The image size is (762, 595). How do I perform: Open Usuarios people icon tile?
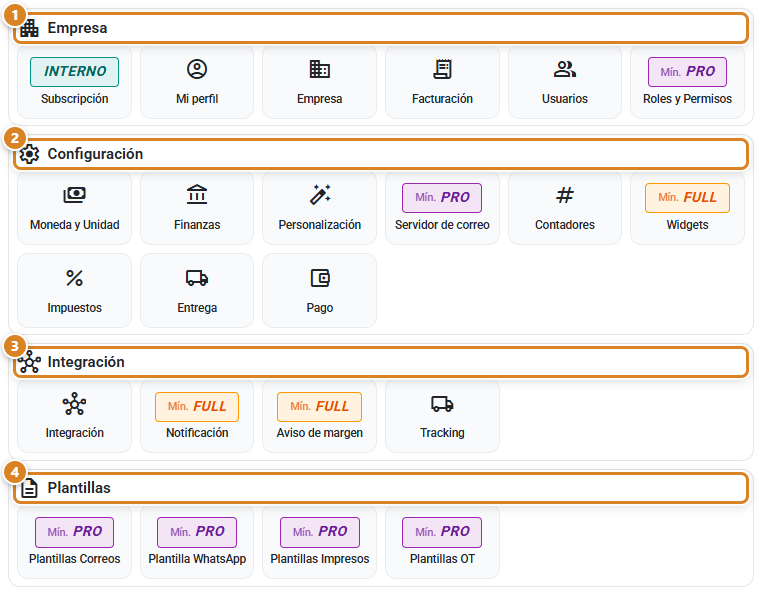565,82
